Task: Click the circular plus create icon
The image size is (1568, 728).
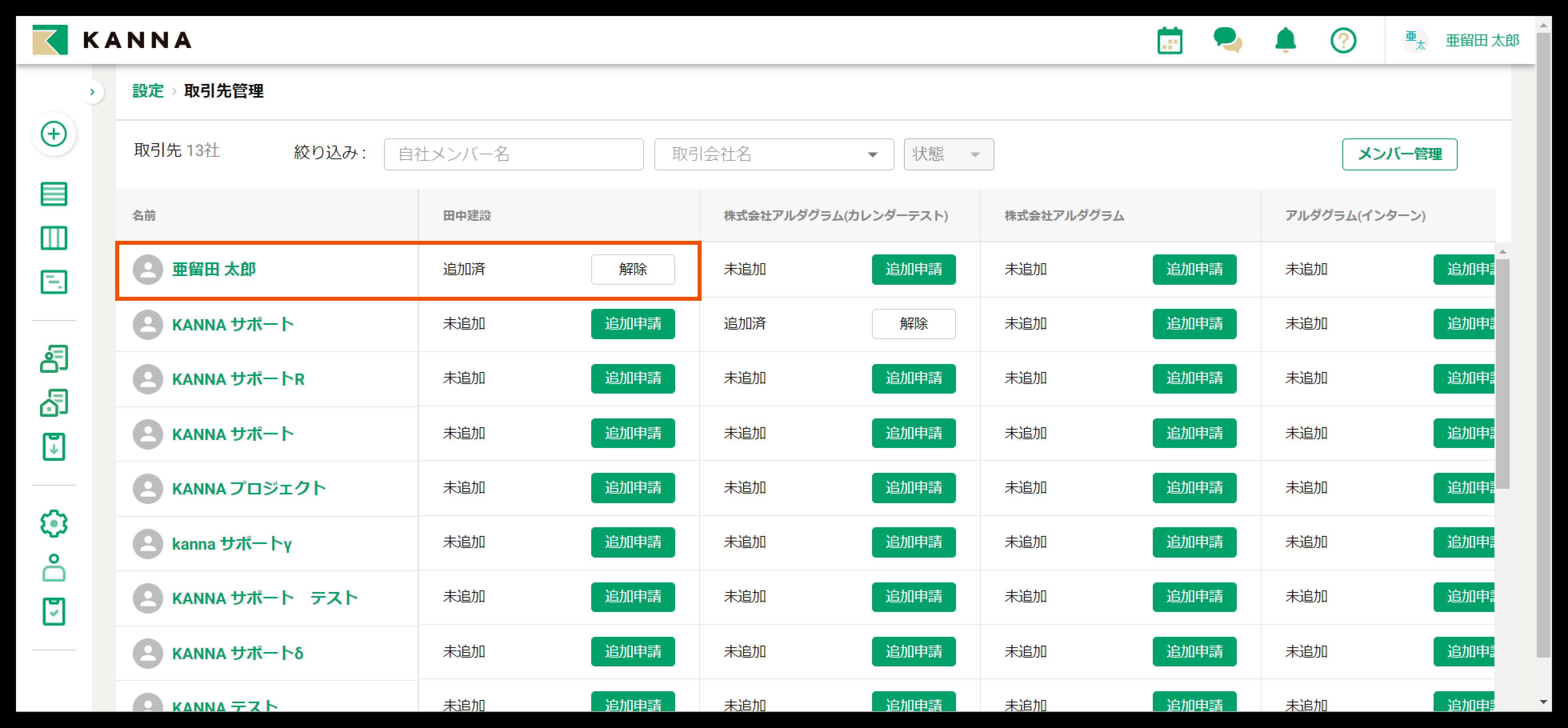Action: coord(54,134)
